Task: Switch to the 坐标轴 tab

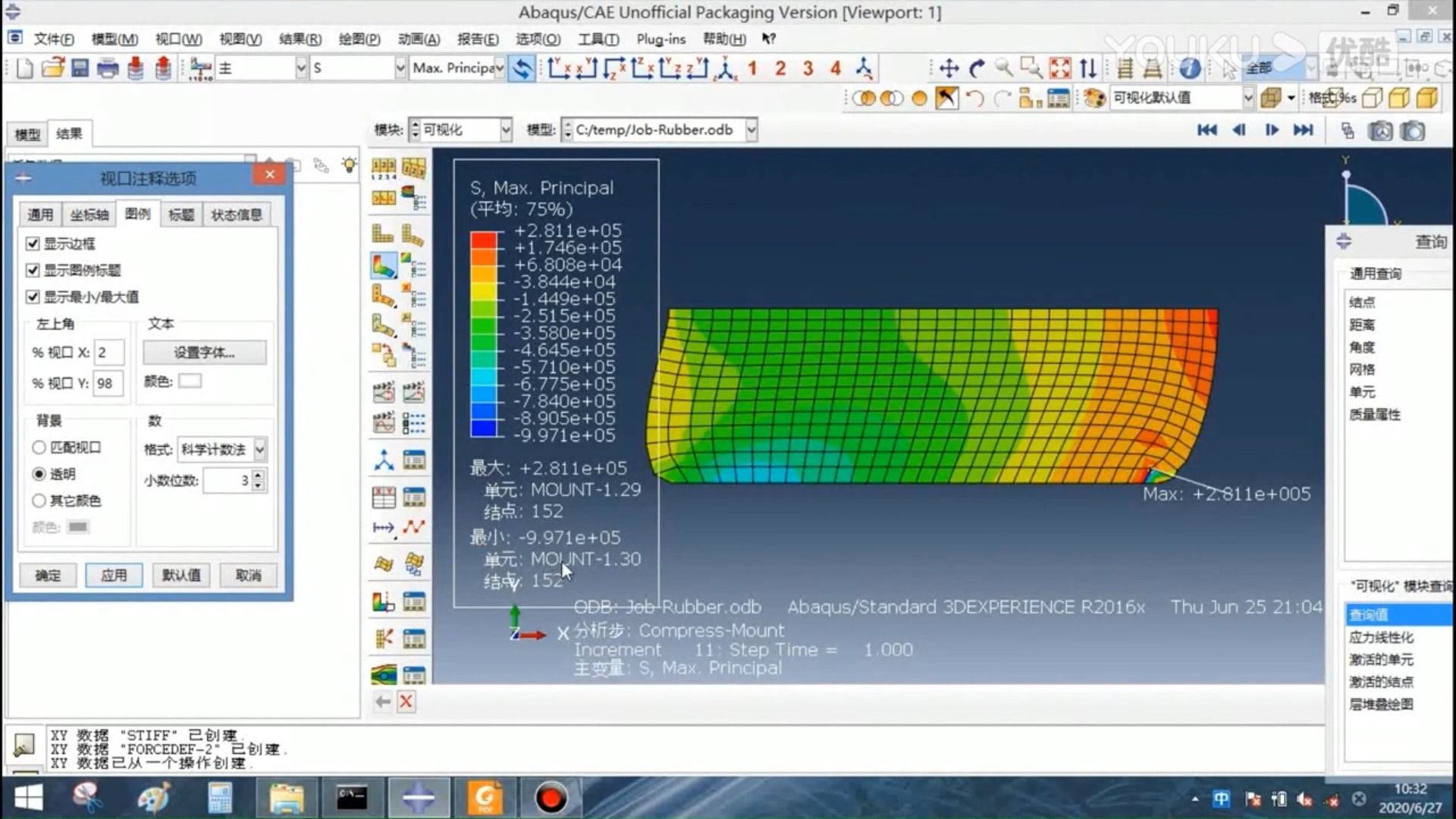Action: tap(89, 215)
